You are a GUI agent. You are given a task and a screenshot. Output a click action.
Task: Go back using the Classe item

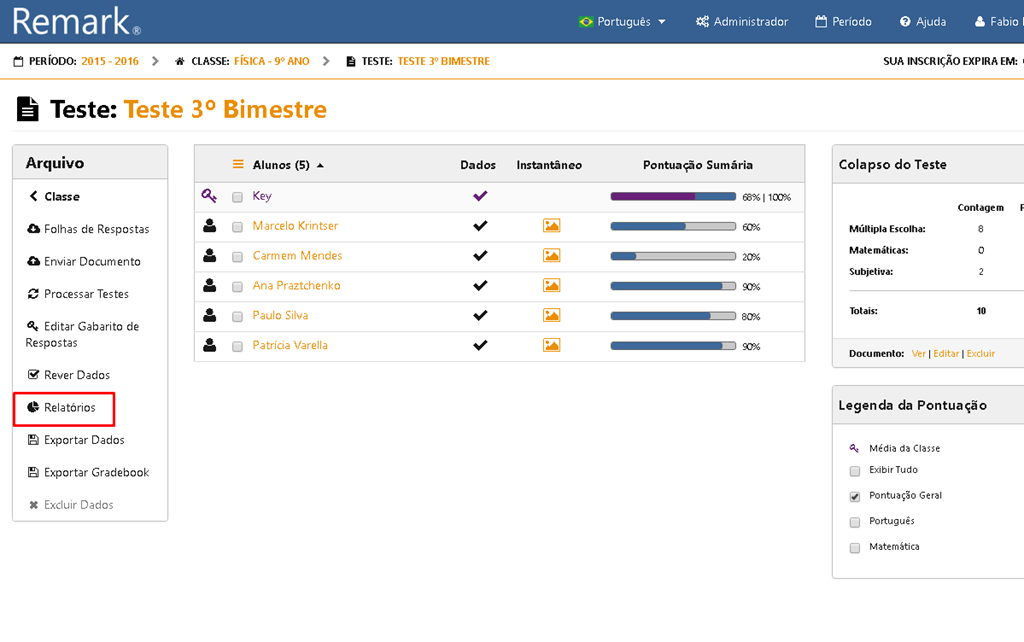54,197
